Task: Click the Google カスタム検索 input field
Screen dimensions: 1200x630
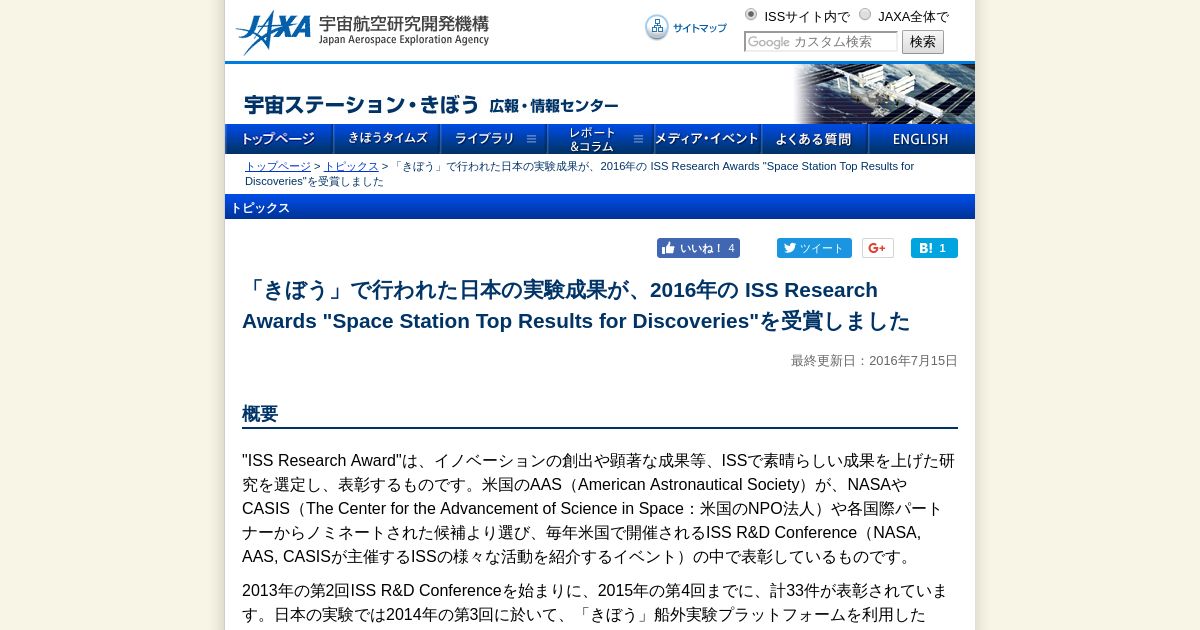Action: pyautogui.click(x=821, y=42)
